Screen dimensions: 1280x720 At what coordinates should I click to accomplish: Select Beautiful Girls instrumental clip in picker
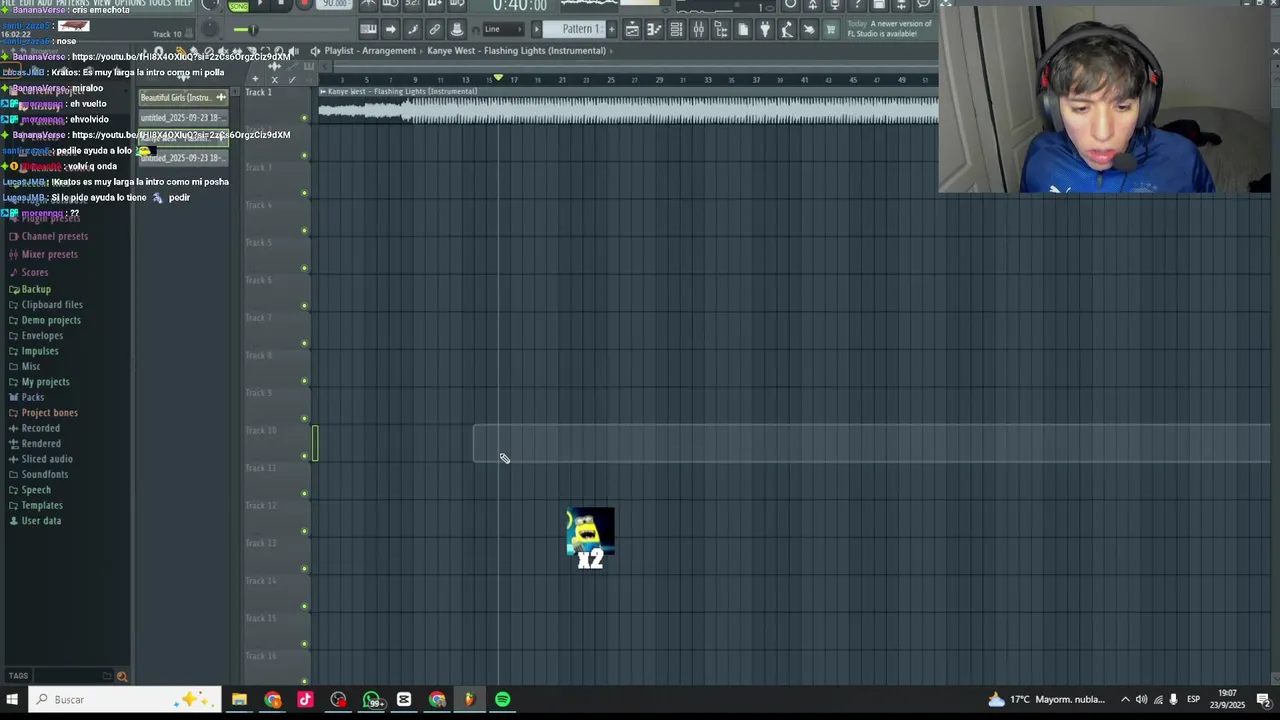click(183, 98)
